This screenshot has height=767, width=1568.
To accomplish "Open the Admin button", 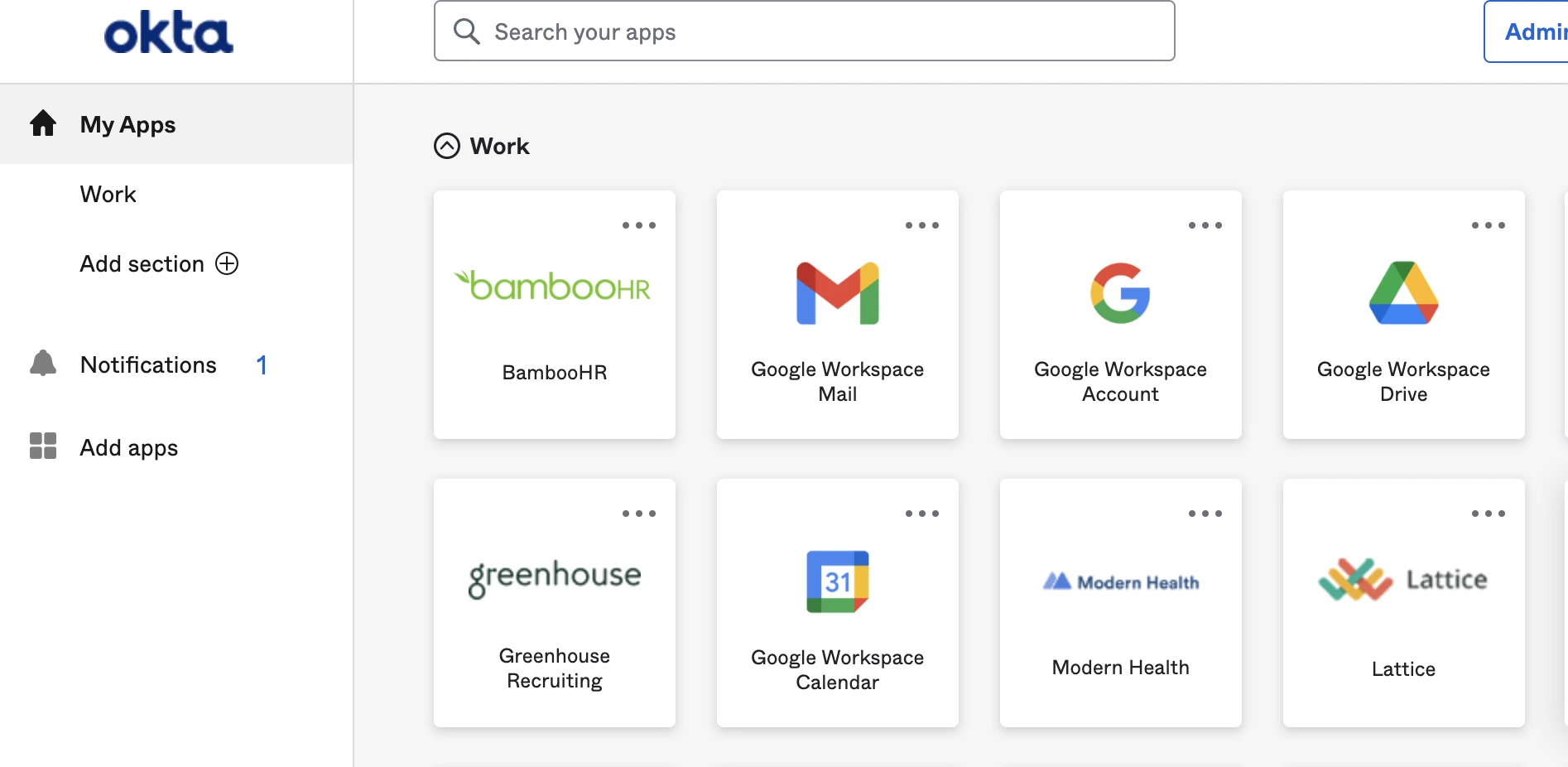I will (1527, 31).
